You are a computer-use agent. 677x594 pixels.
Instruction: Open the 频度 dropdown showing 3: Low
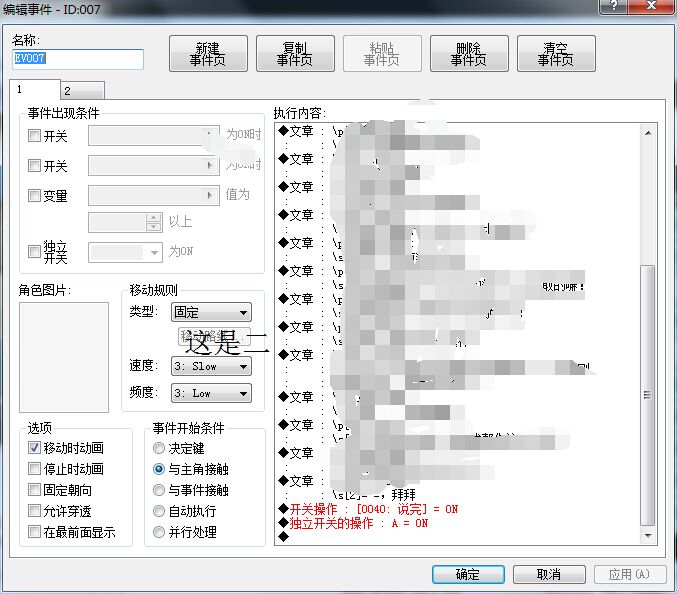click(x=212, y=393)
